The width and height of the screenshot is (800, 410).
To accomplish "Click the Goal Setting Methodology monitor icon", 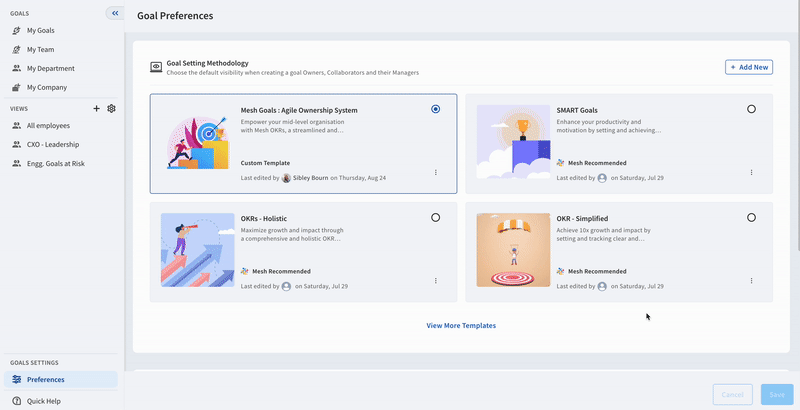I will click(x=156, y=67).
